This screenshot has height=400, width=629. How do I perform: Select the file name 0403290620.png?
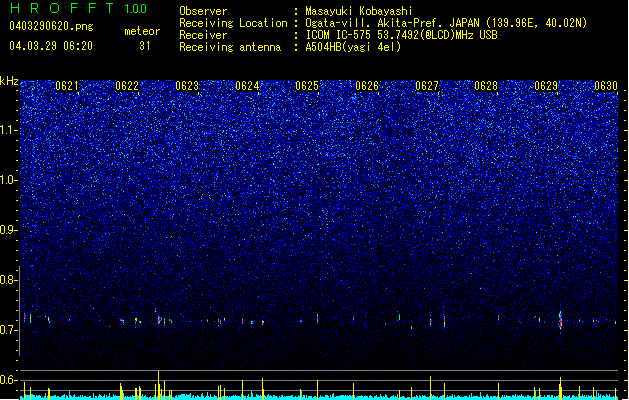[51, 26]
